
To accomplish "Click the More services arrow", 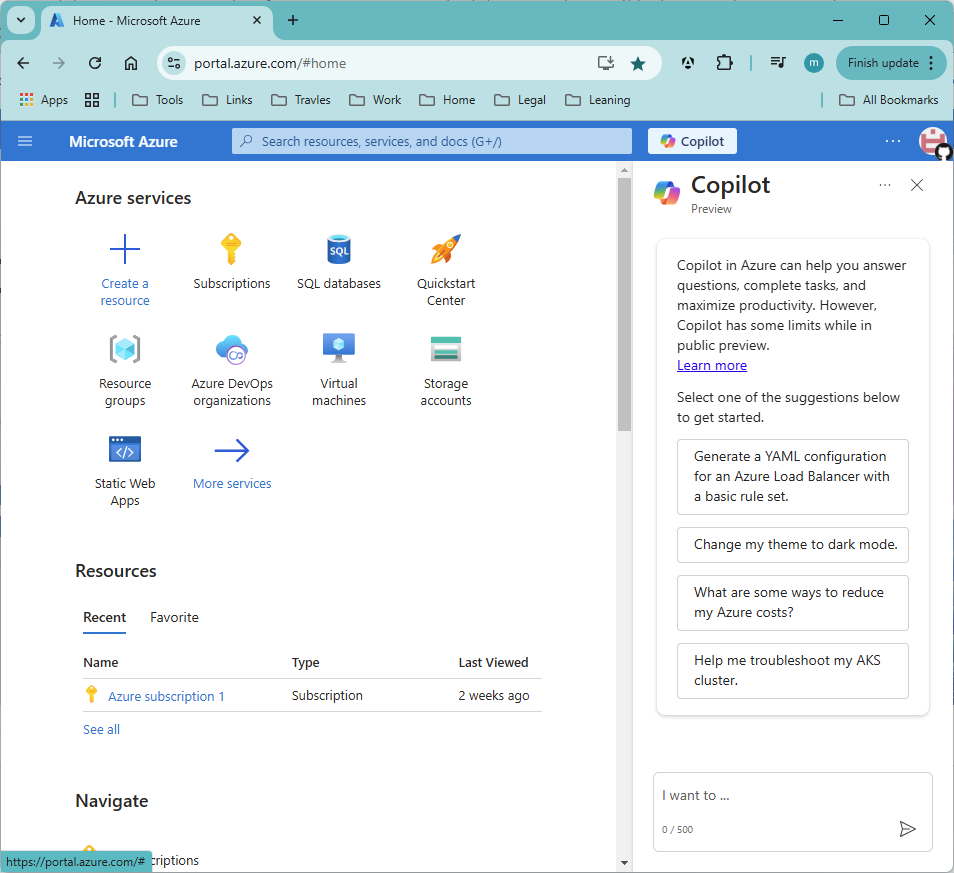I will tap(232, 450).
